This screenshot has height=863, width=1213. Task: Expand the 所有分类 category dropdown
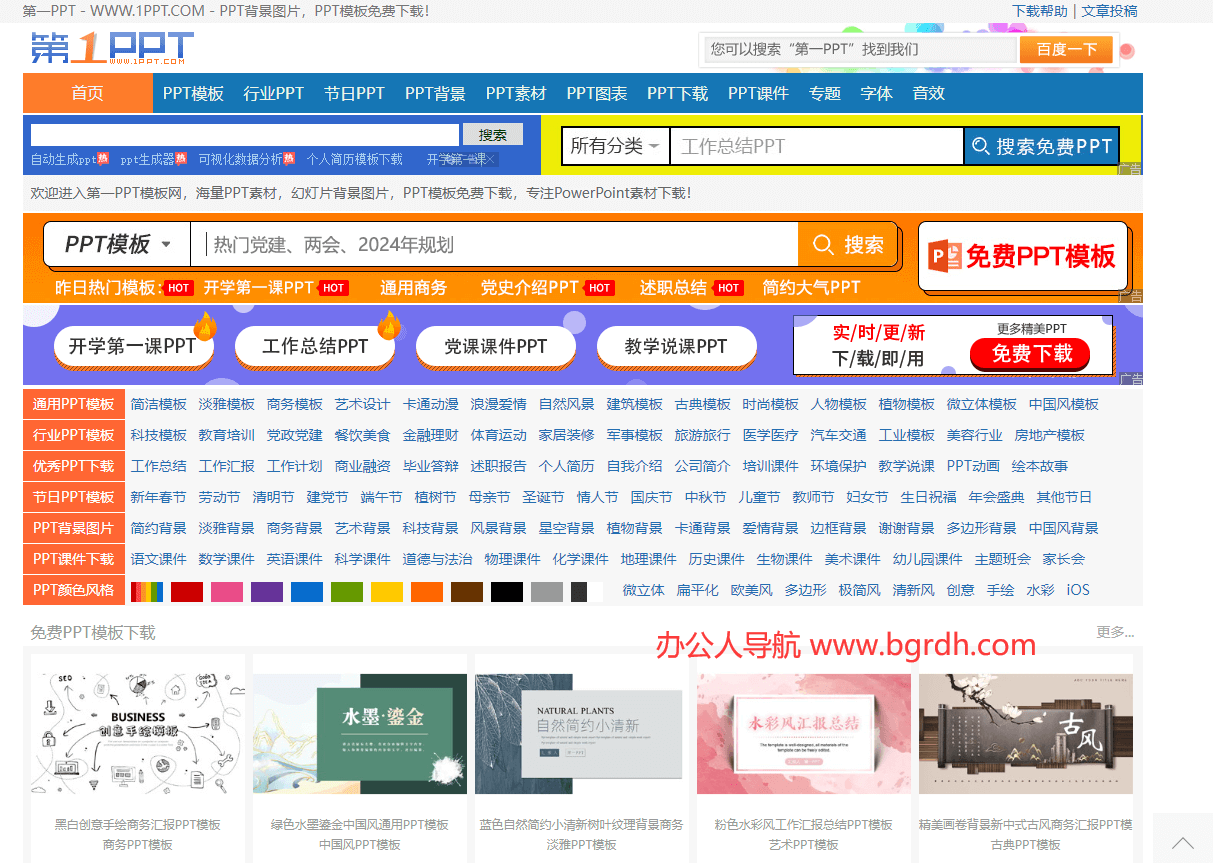614,146
